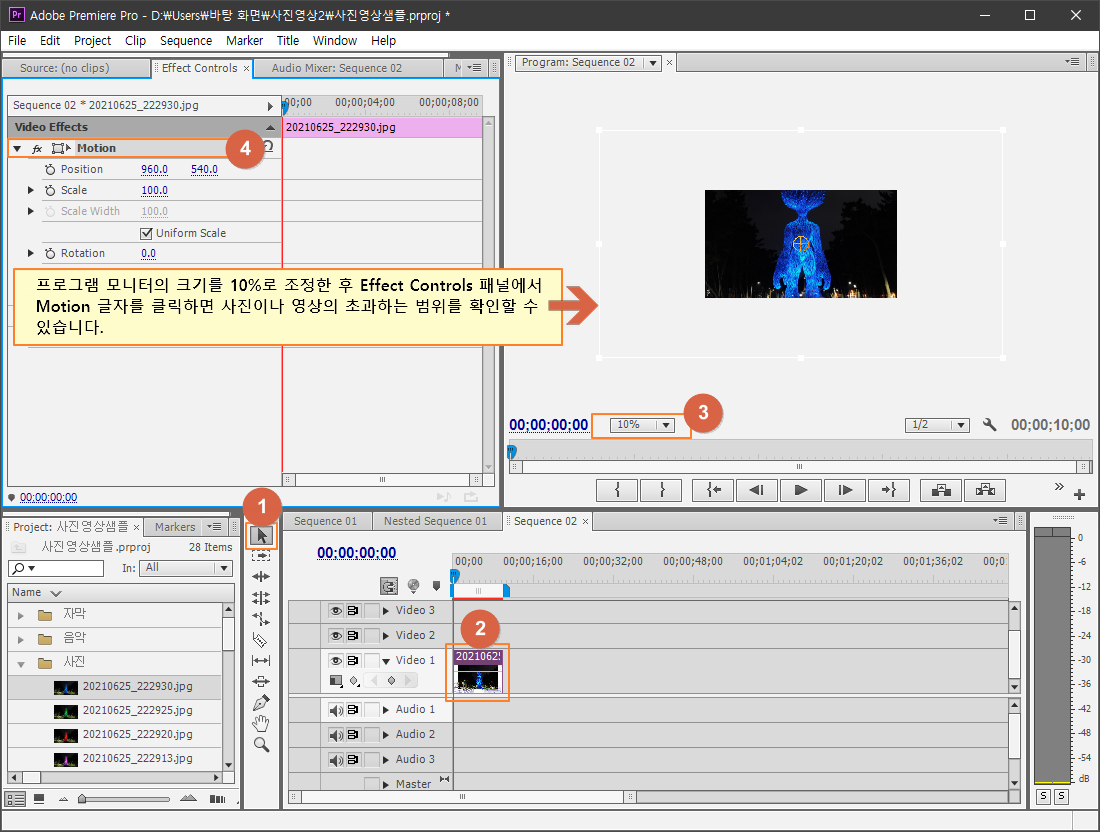
Task: Switch Project panel to icon view
Action: point(39,798)
